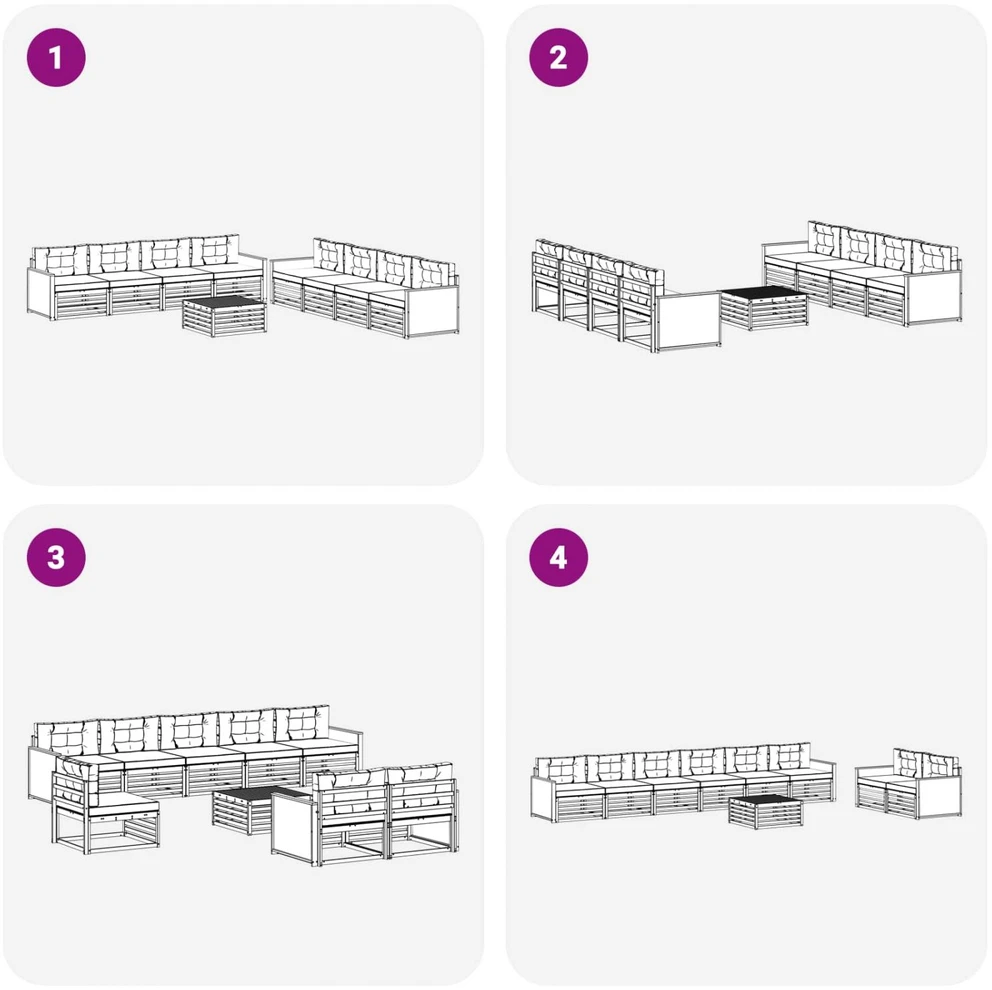Click the purple number 1 badge
Screen dimensions: 992x990
click(x=56, y=58)
